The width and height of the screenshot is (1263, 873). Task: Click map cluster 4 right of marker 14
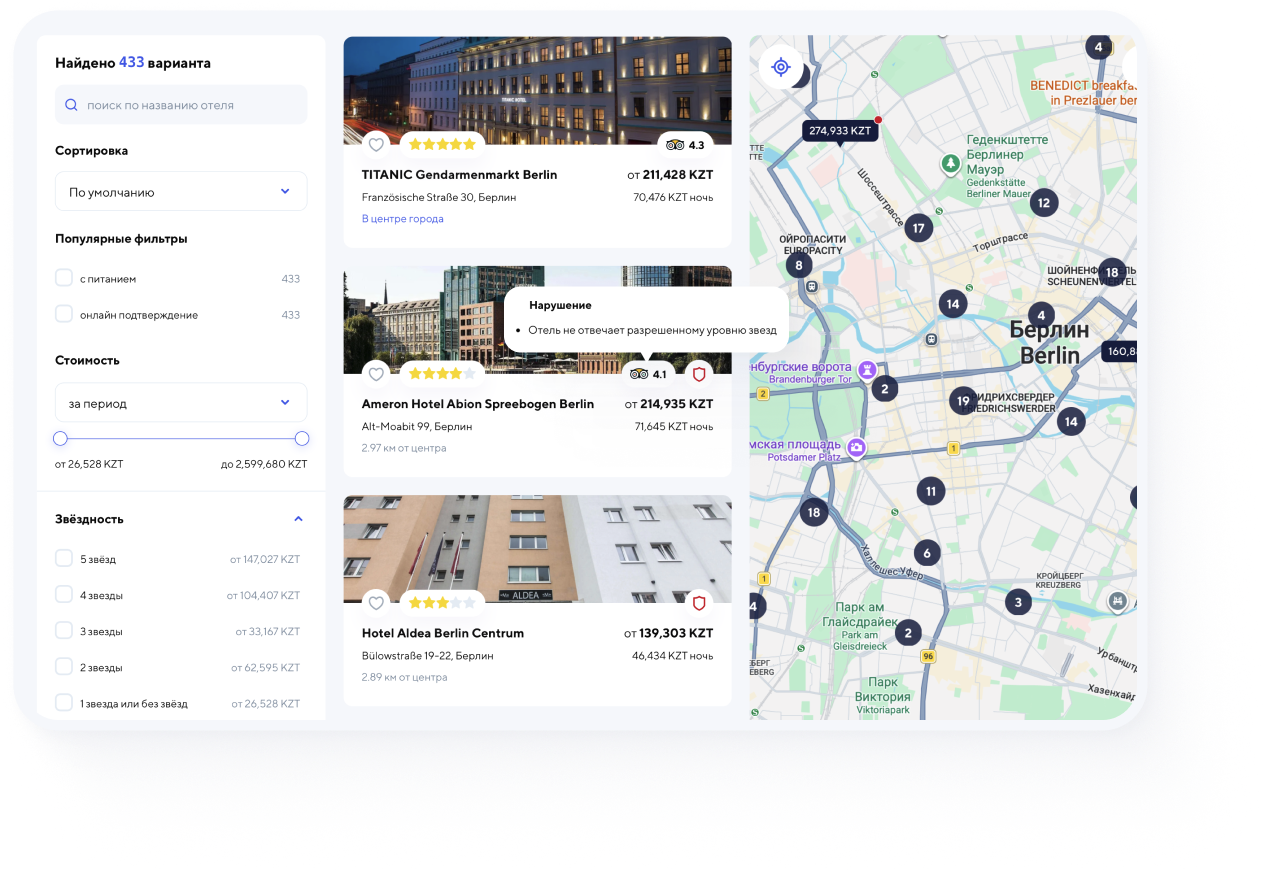(1041, 315)
